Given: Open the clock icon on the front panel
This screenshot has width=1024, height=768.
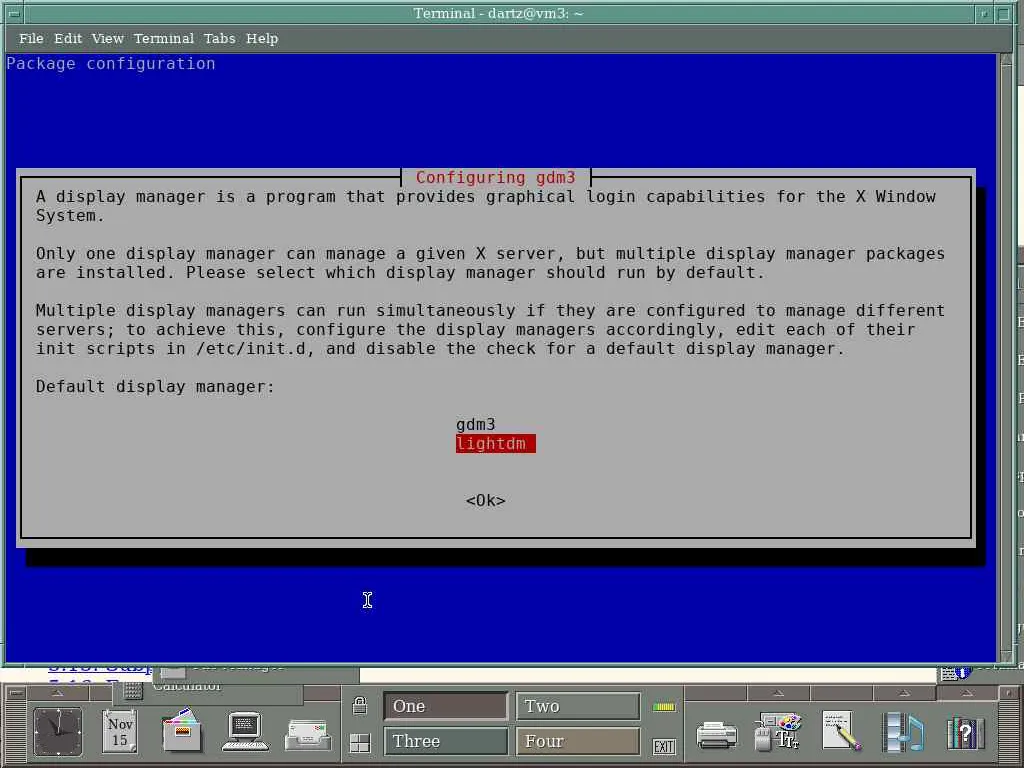Looking at the screenshot, I should 58,732.
